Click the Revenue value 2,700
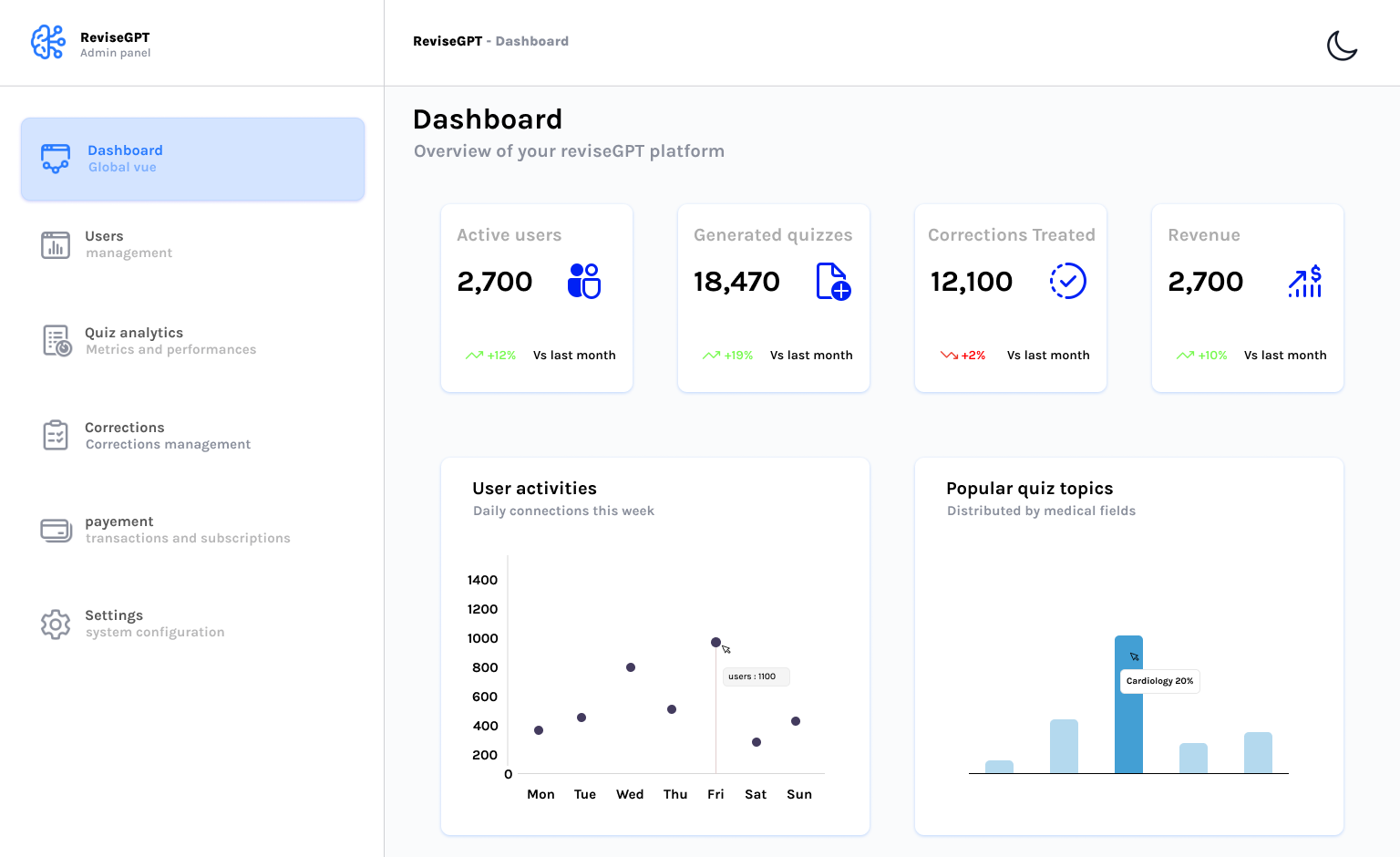This screenshot has width=1400, height=857. (x=1206, y=282)
